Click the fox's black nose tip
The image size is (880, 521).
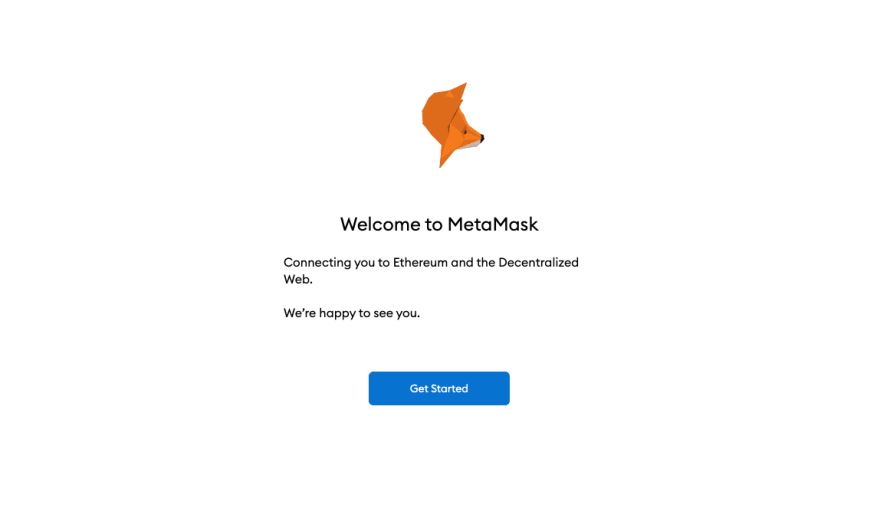tap(482, 137)
